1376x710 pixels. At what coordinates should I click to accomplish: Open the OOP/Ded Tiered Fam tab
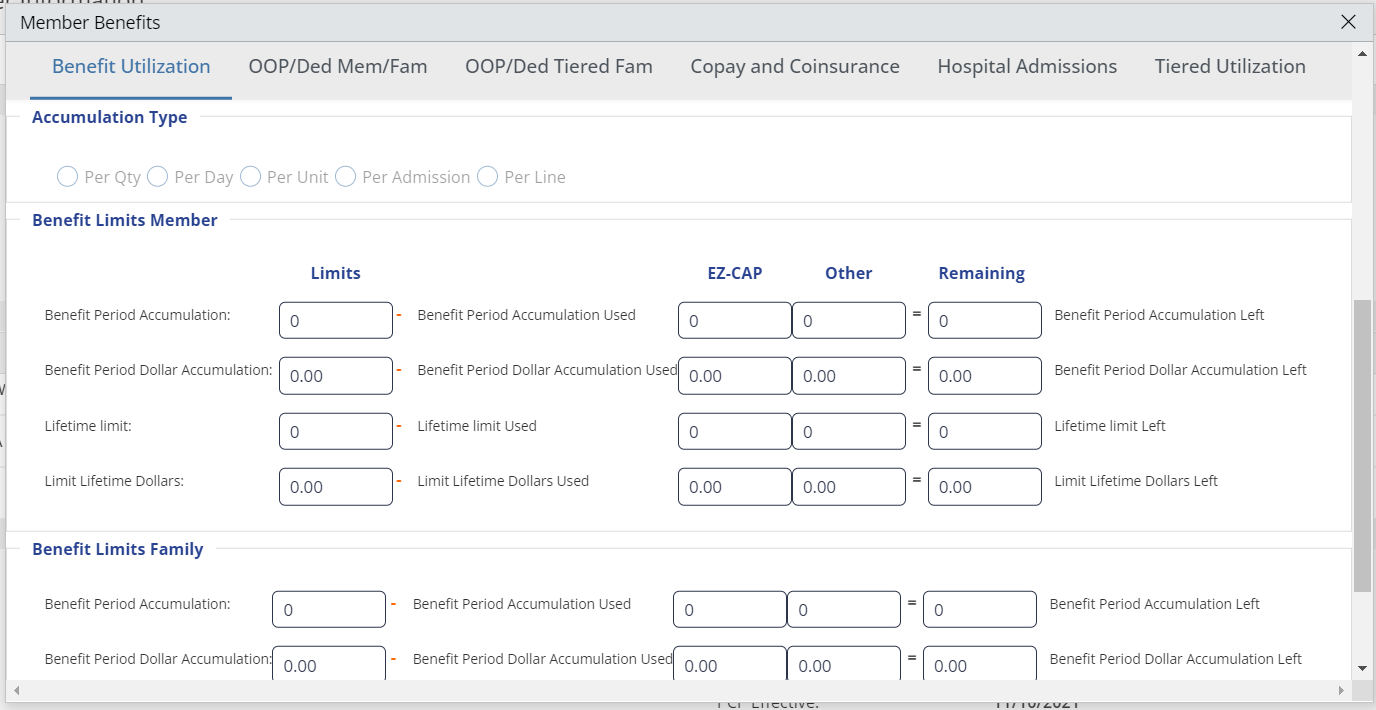(558, 67)
